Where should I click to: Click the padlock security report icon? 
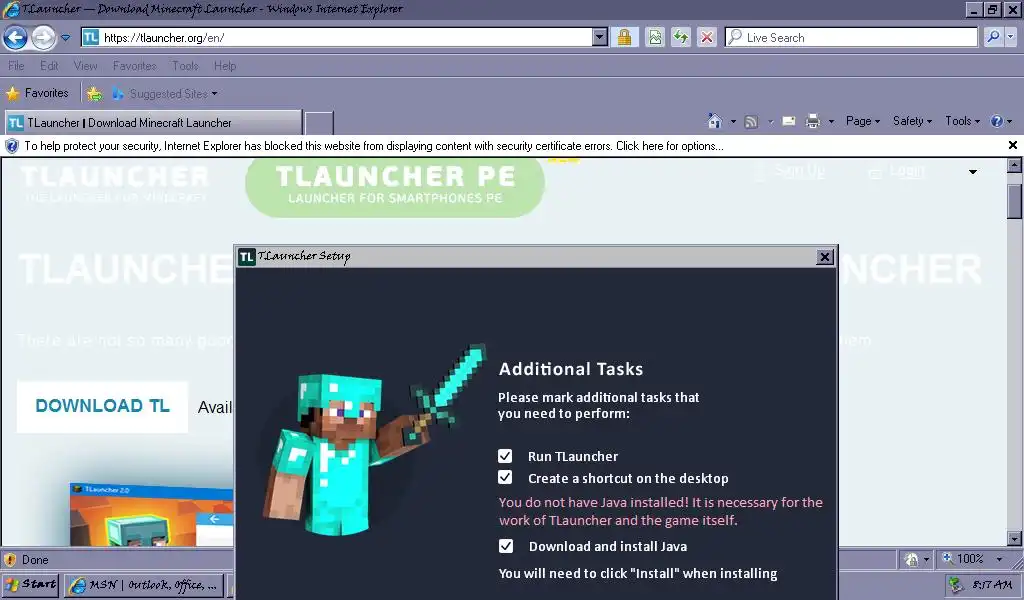pyautogui.click(x=624, y=37)
